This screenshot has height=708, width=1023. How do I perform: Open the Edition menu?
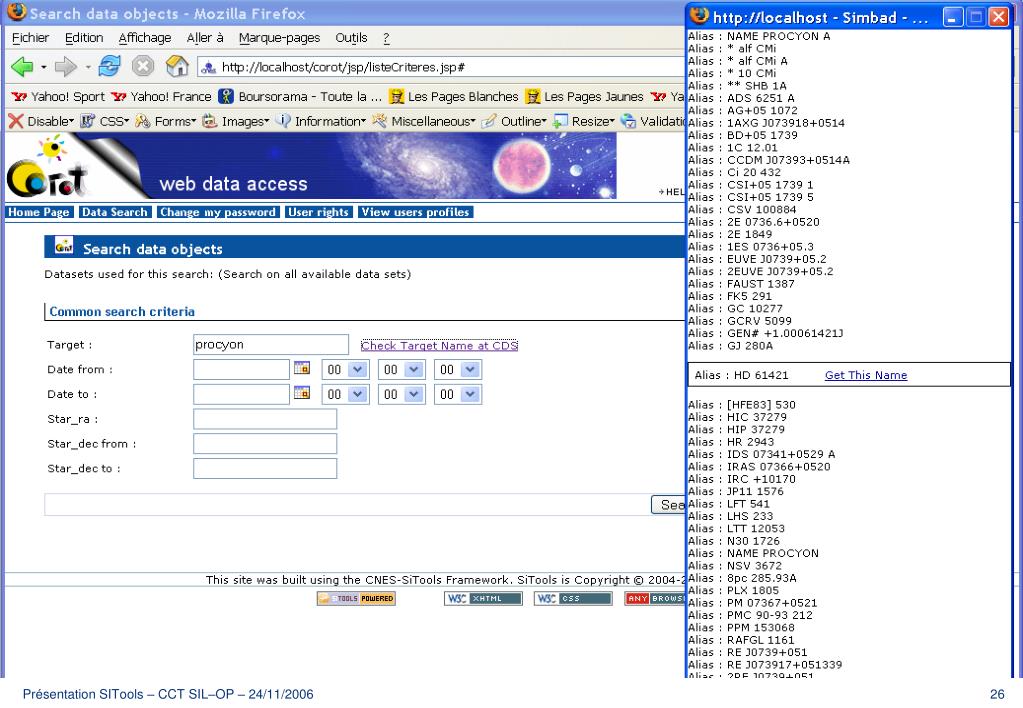point(84,38)
